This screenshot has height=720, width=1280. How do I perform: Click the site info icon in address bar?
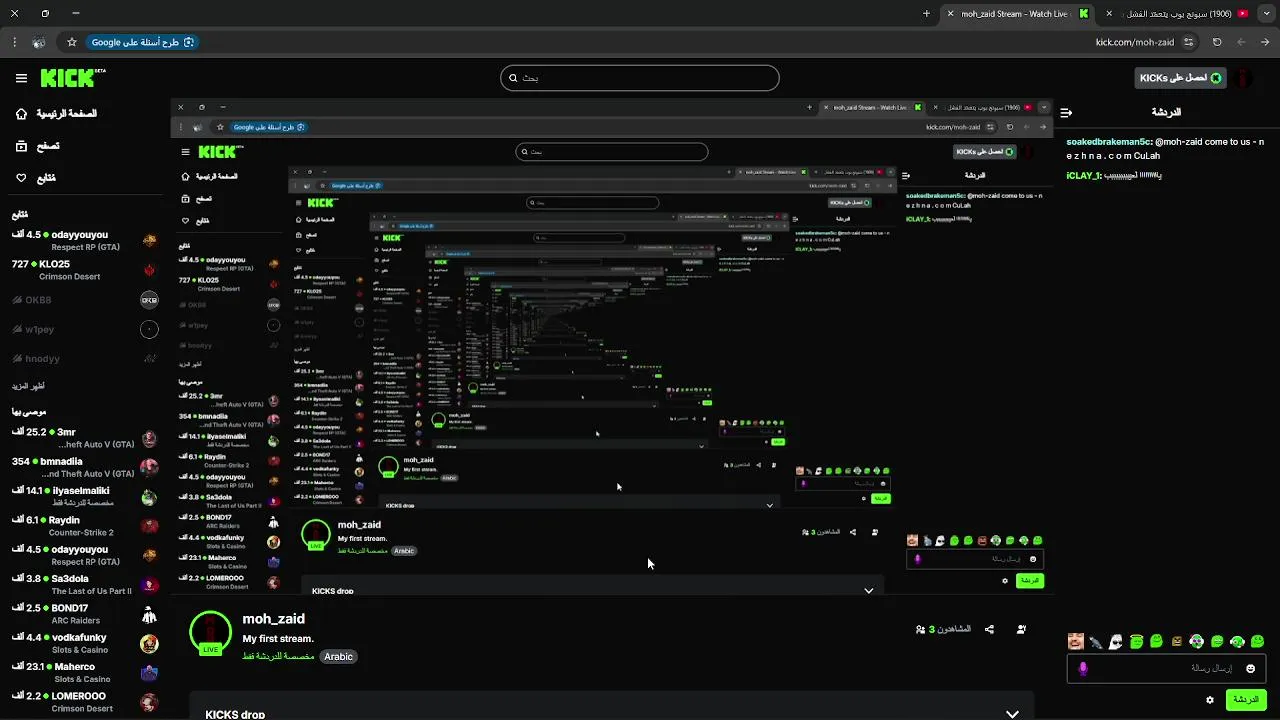[1188, 42]
